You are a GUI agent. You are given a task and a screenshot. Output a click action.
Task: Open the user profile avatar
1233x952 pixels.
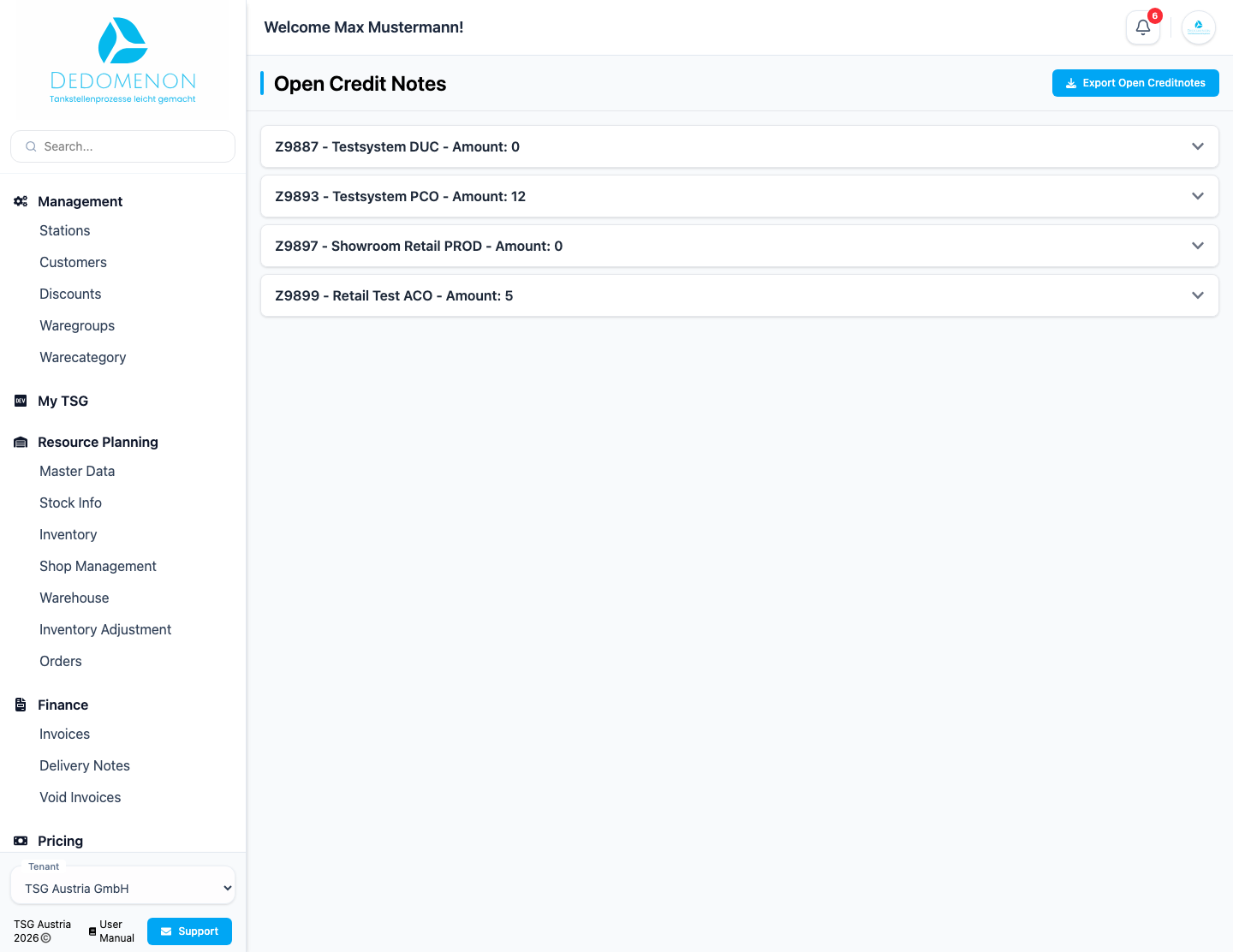coord(1199,27)
